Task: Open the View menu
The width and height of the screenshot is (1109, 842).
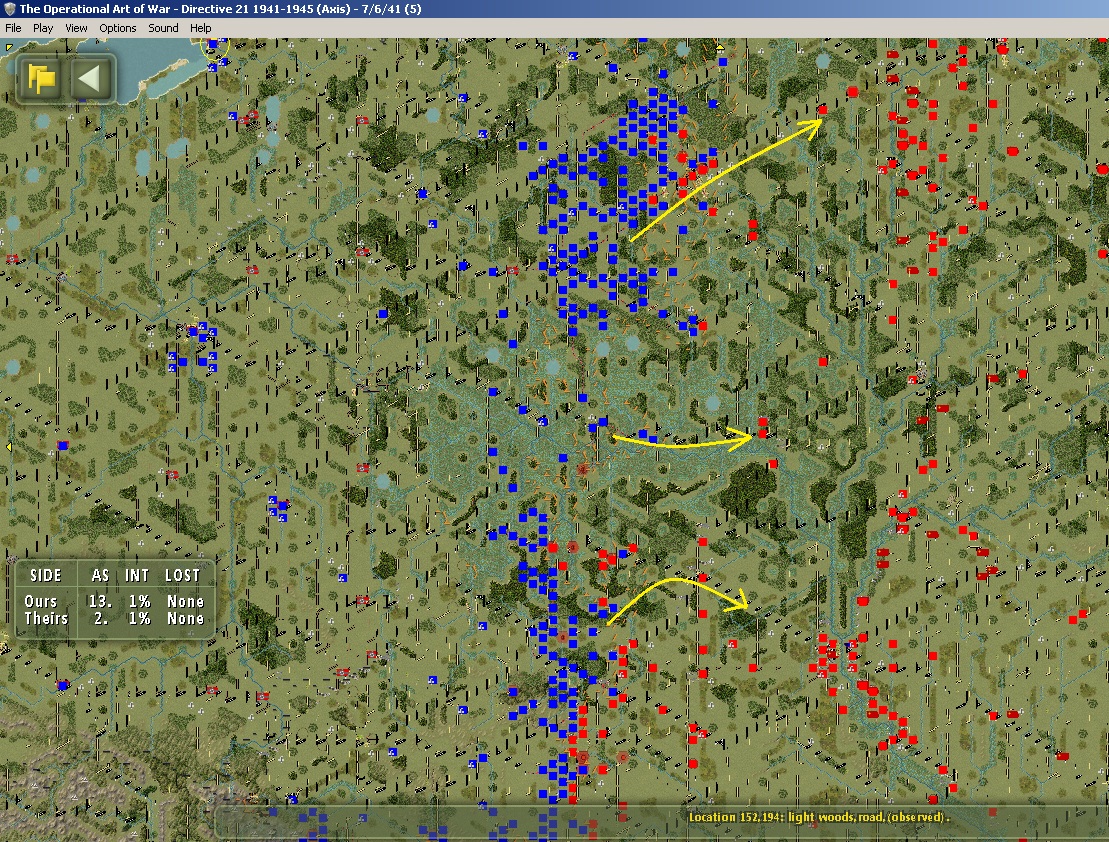Action: click(76, 28)
